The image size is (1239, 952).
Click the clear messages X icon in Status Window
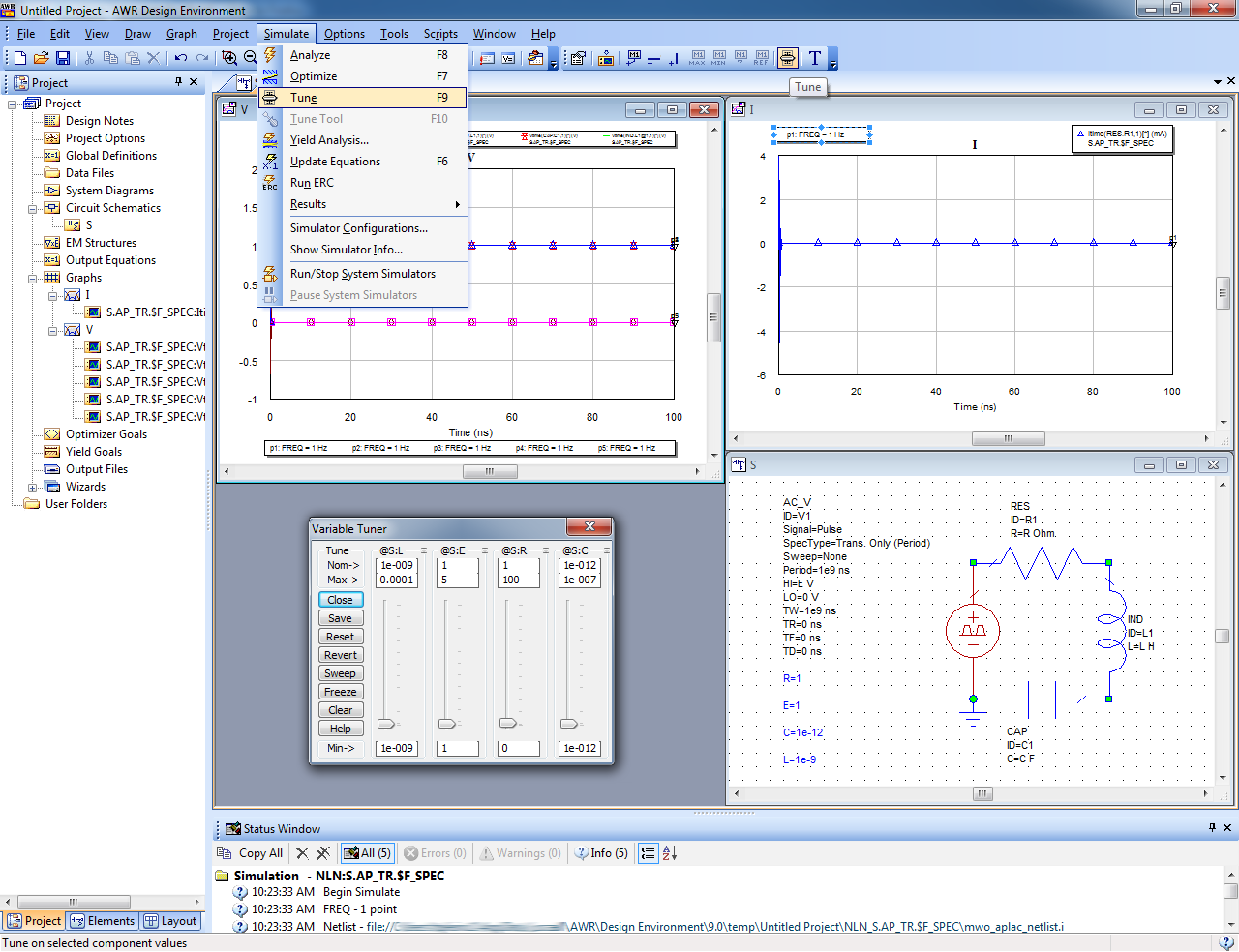(x=302, y=853)
